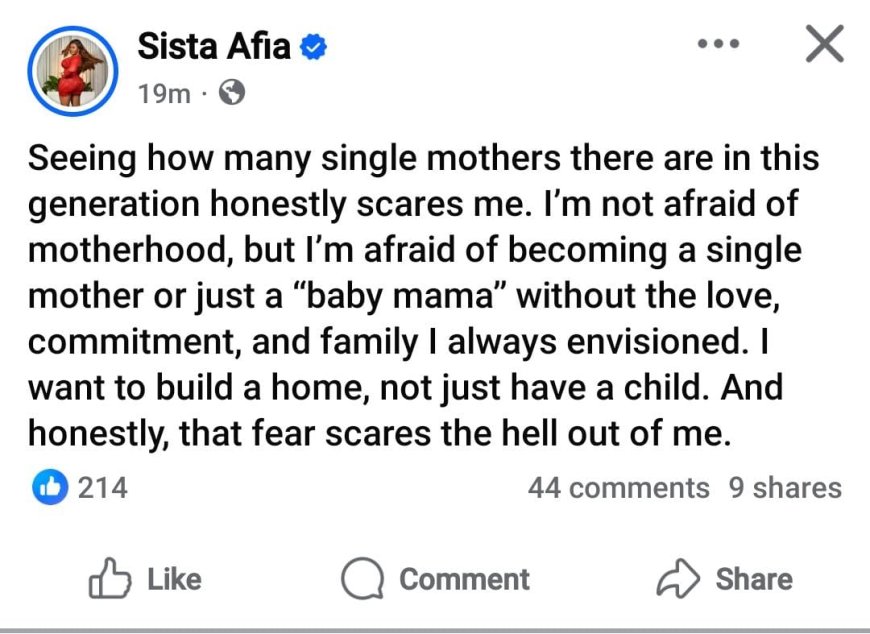The height and width of the screenshot is (634, 870).
Task: Click the thumbs-up Like icon
Action: [110, 578]
